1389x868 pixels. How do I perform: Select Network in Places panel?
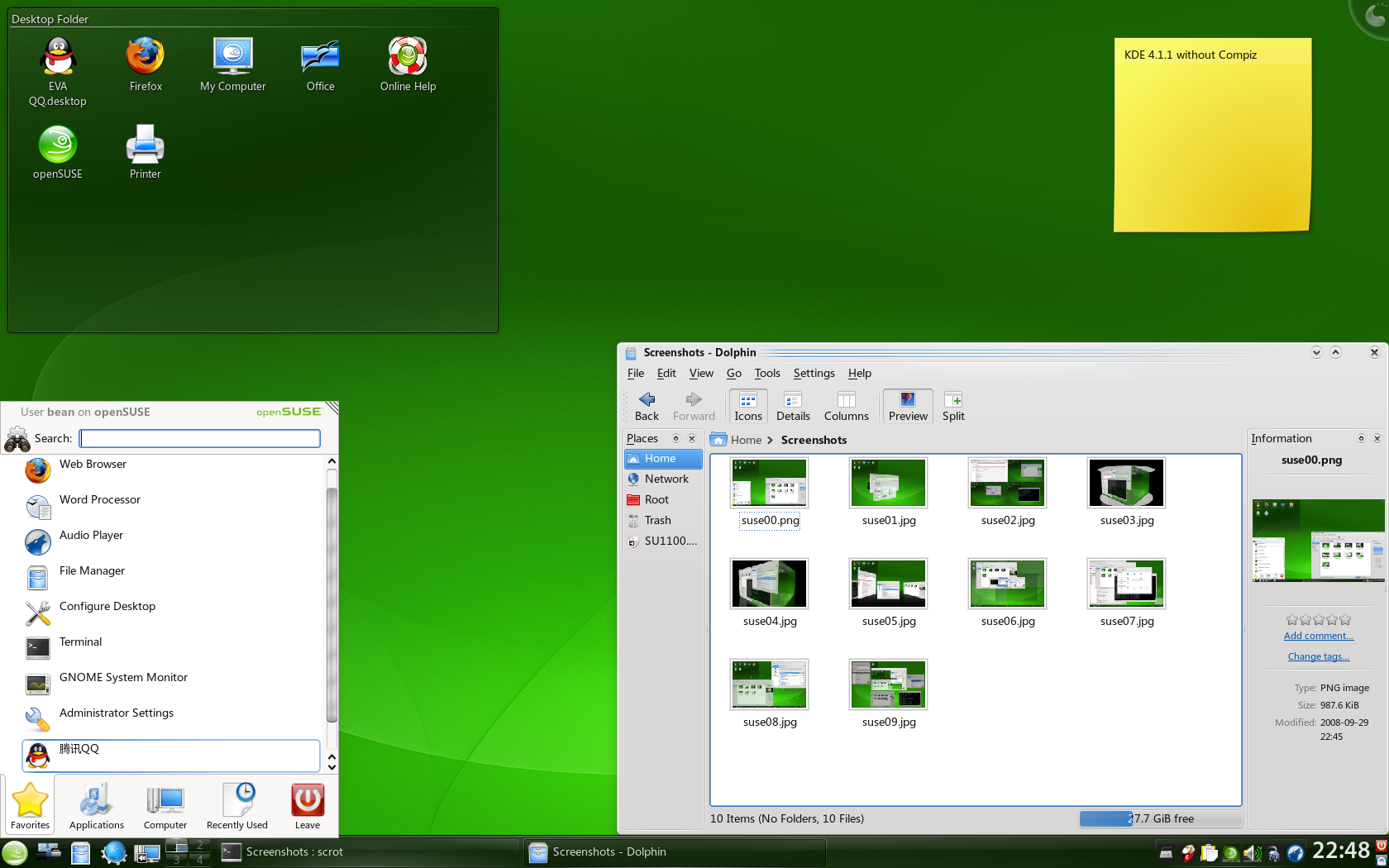point(663,479)
